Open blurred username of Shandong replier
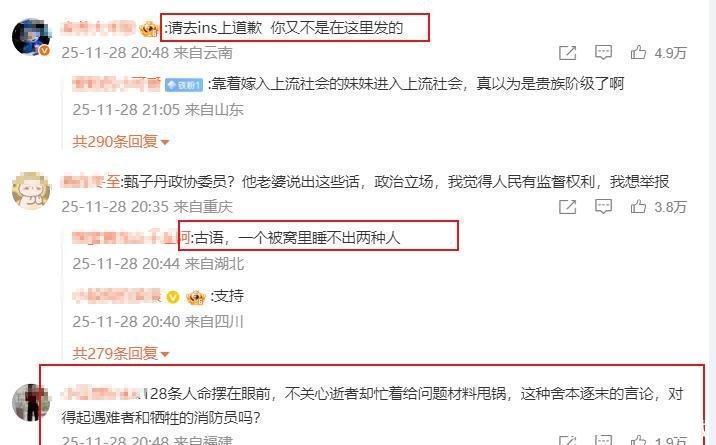716x445 pixels. (116, 84)
